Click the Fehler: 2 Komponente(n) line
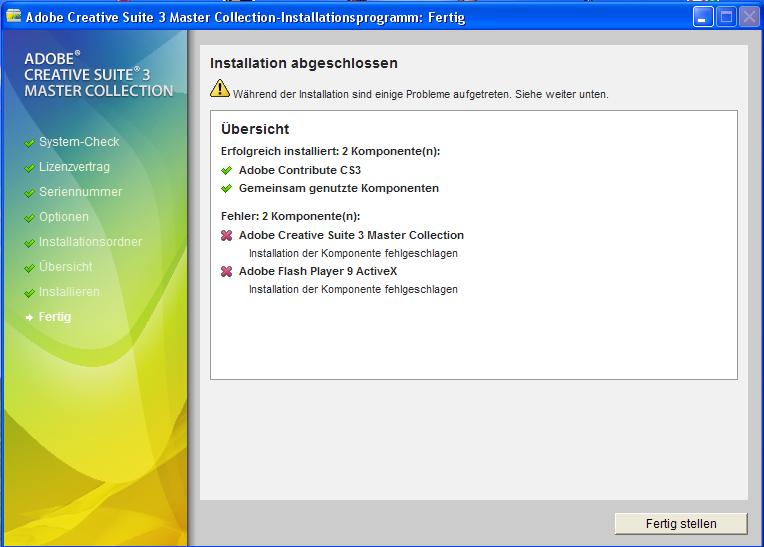Image resolution: width=764 pixels, height=547 pixels. (290, 216)
